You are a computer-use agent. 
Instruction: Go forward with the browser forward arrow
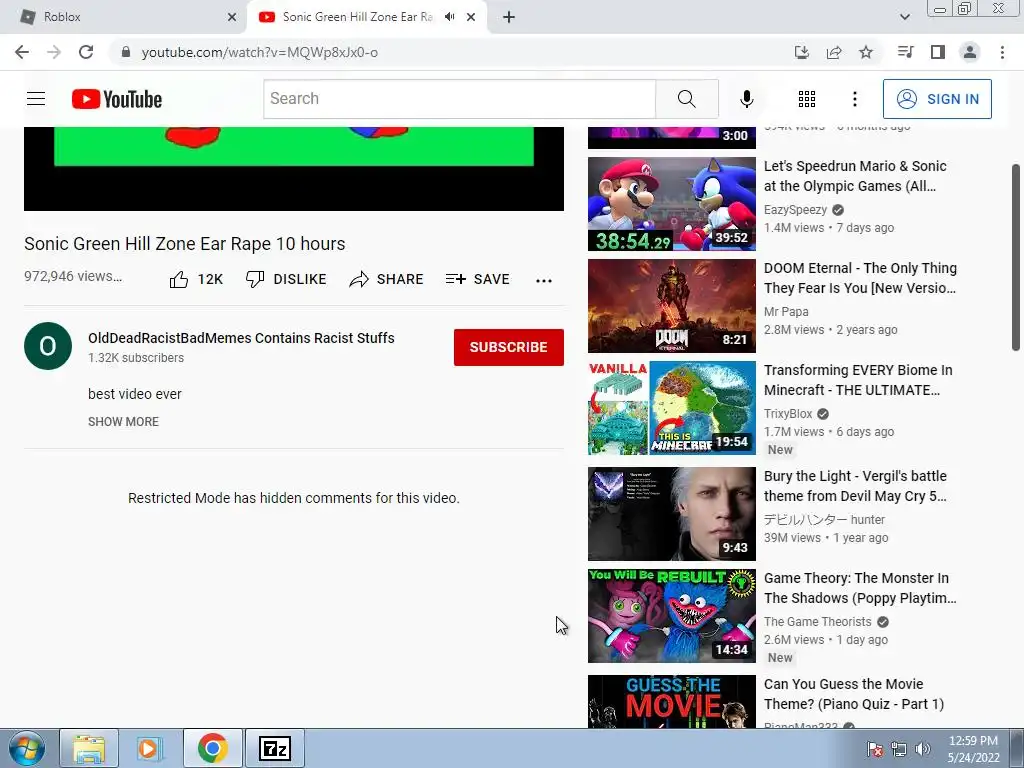tap(54, 52)
